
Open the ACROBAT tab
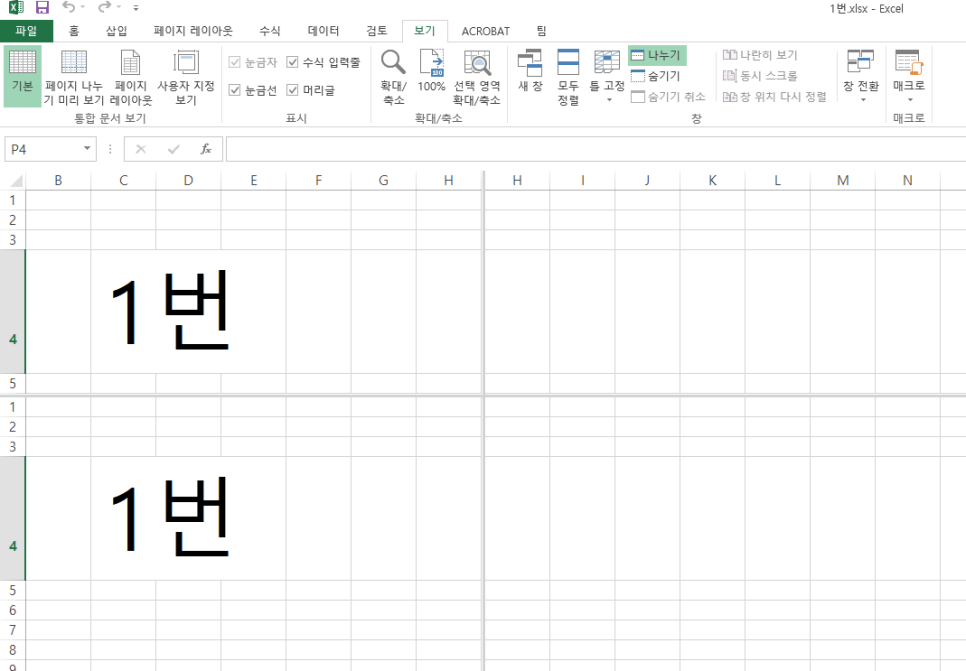pos(485,31)
